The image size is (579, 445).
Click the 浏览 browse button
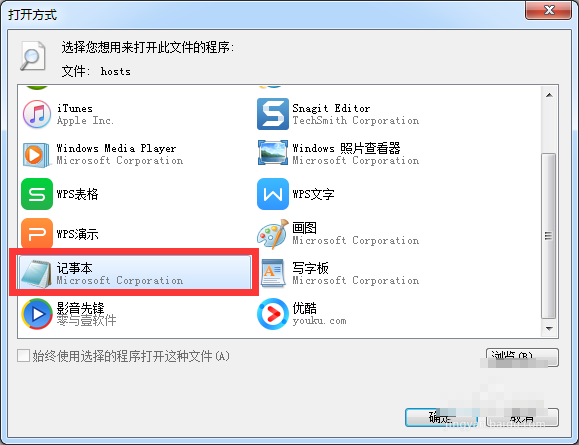[x=522, y=357]
